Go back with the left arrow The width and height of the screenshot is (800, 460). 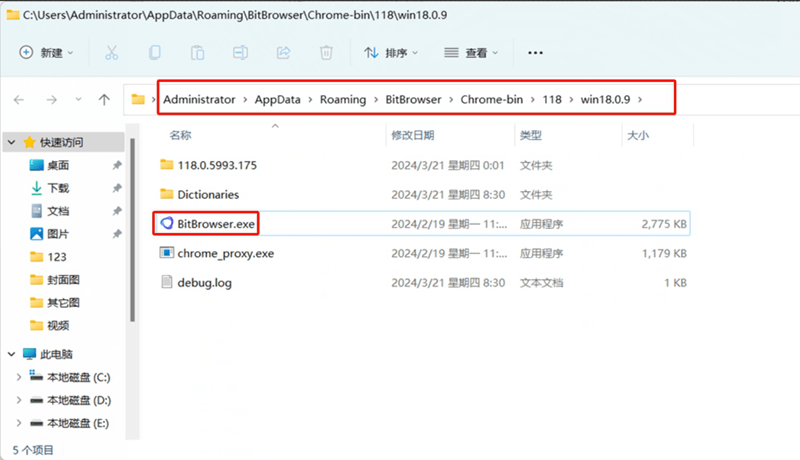pyautogui.click(x=19, y=99)
